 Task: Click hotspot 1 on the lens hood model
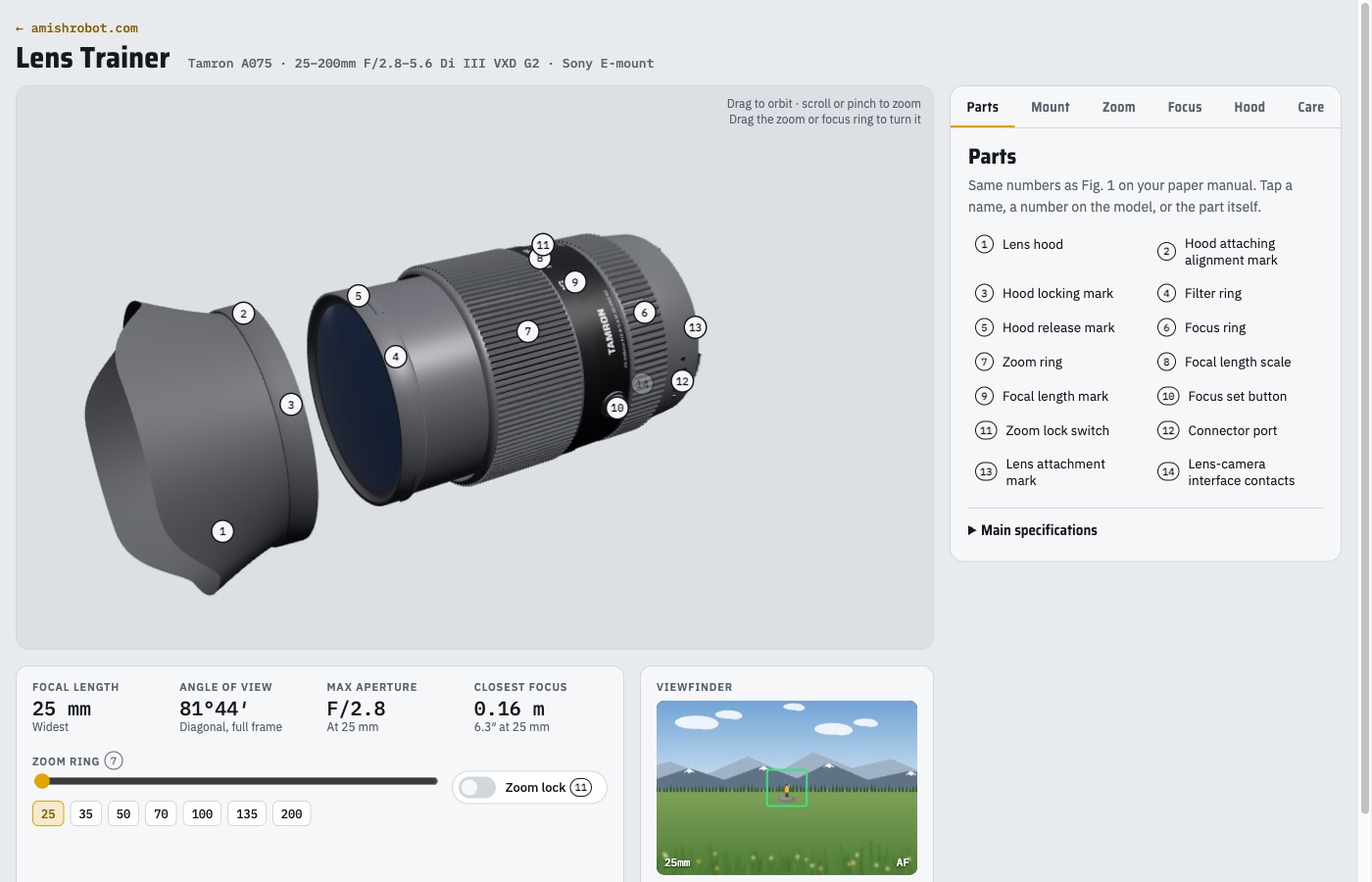point(222,531)
